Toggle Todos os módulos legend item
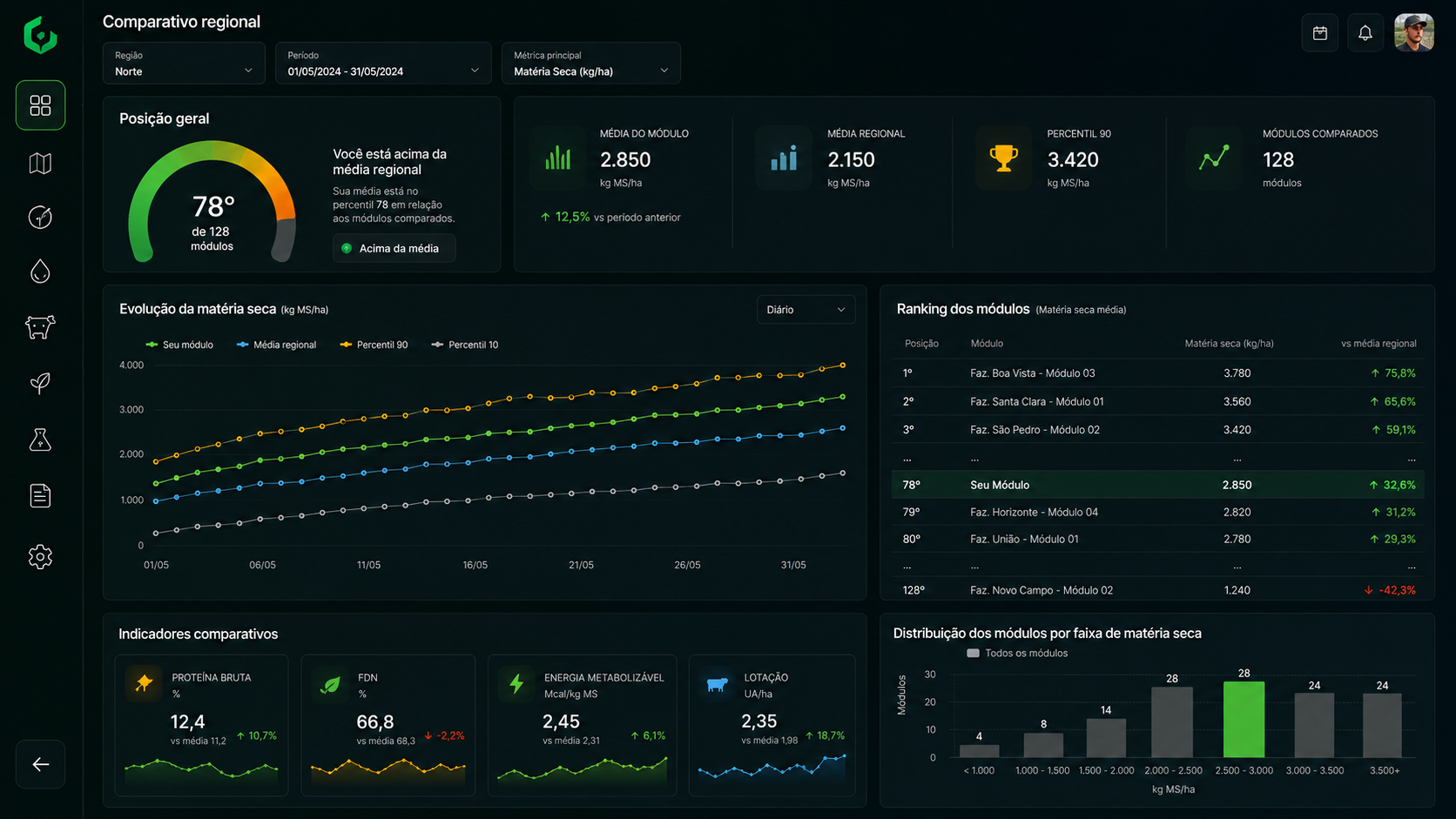The image size is (1456, 819). [x=1017, y=653]
